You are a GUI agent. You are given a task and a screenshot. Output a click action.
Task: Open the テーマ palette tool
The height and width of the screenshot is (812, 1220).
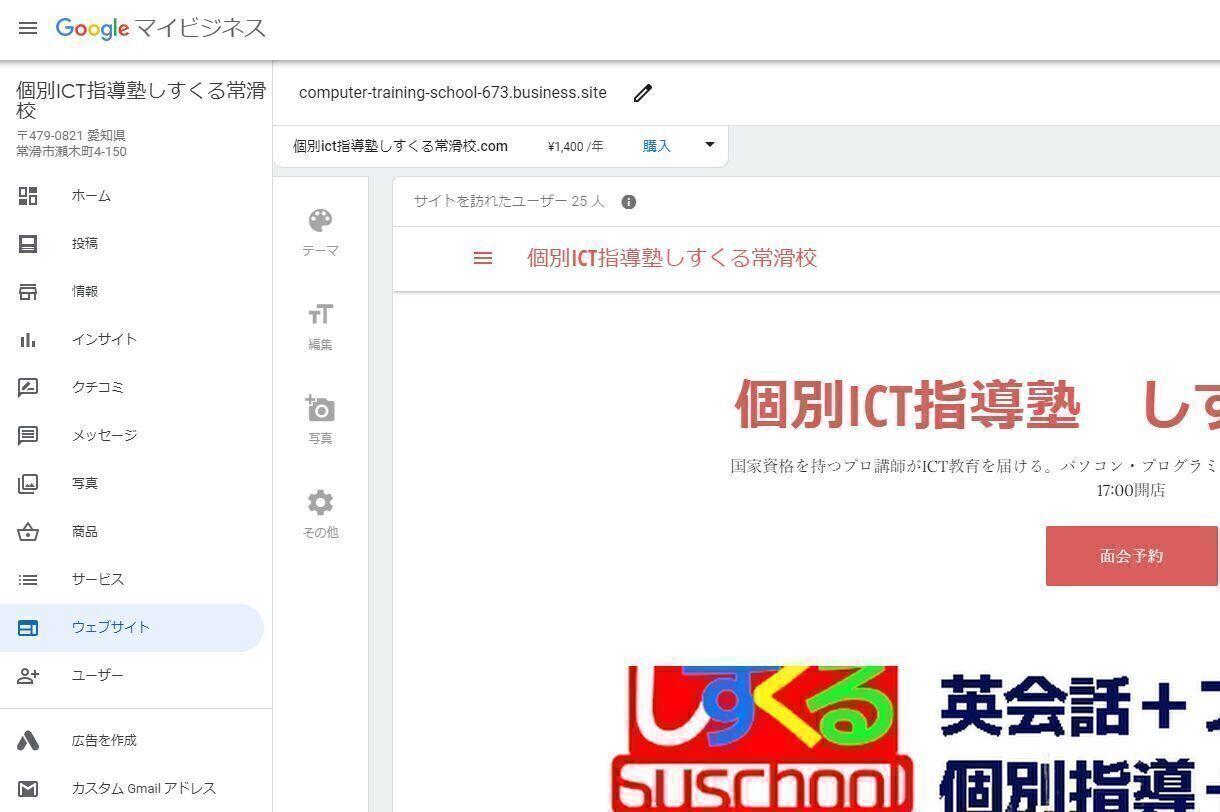320,232
